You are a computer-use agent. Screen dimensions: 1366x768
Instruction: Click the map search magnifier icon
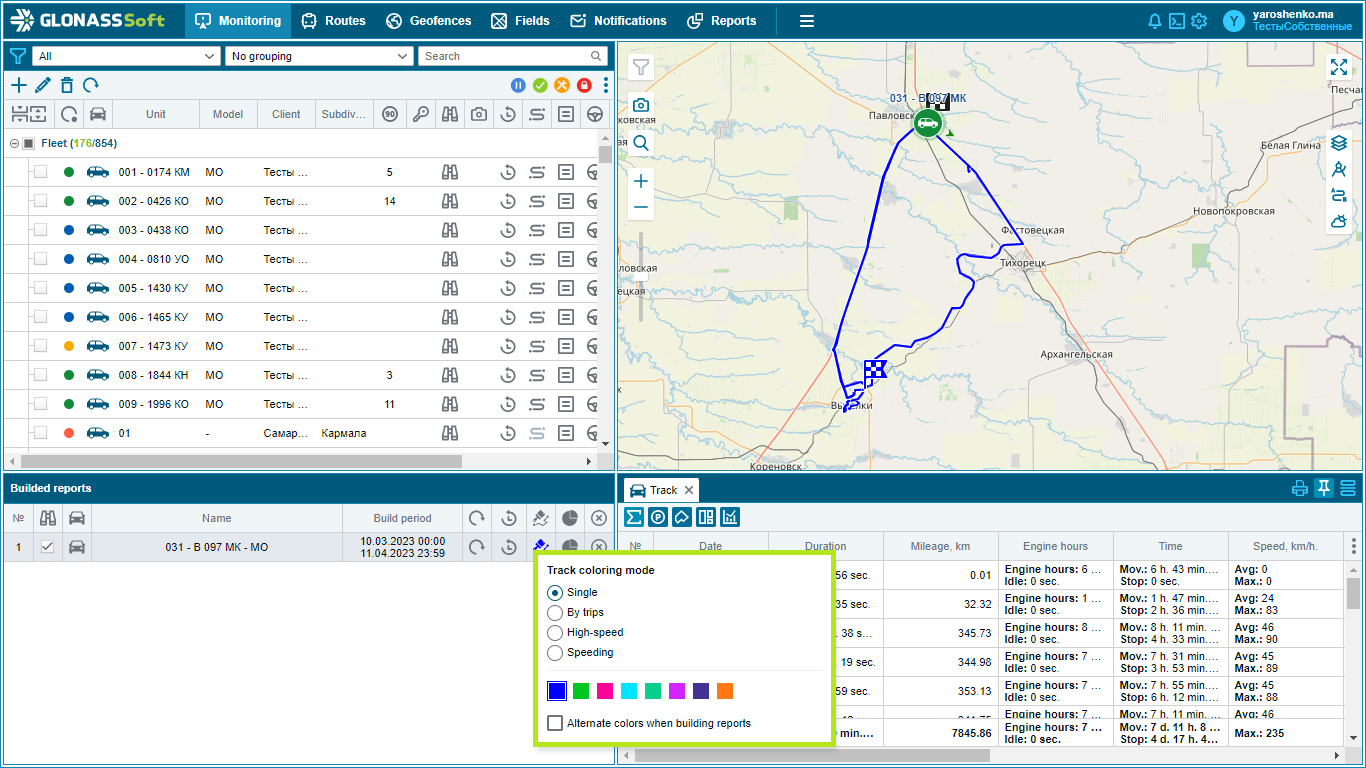pos(641,143)
